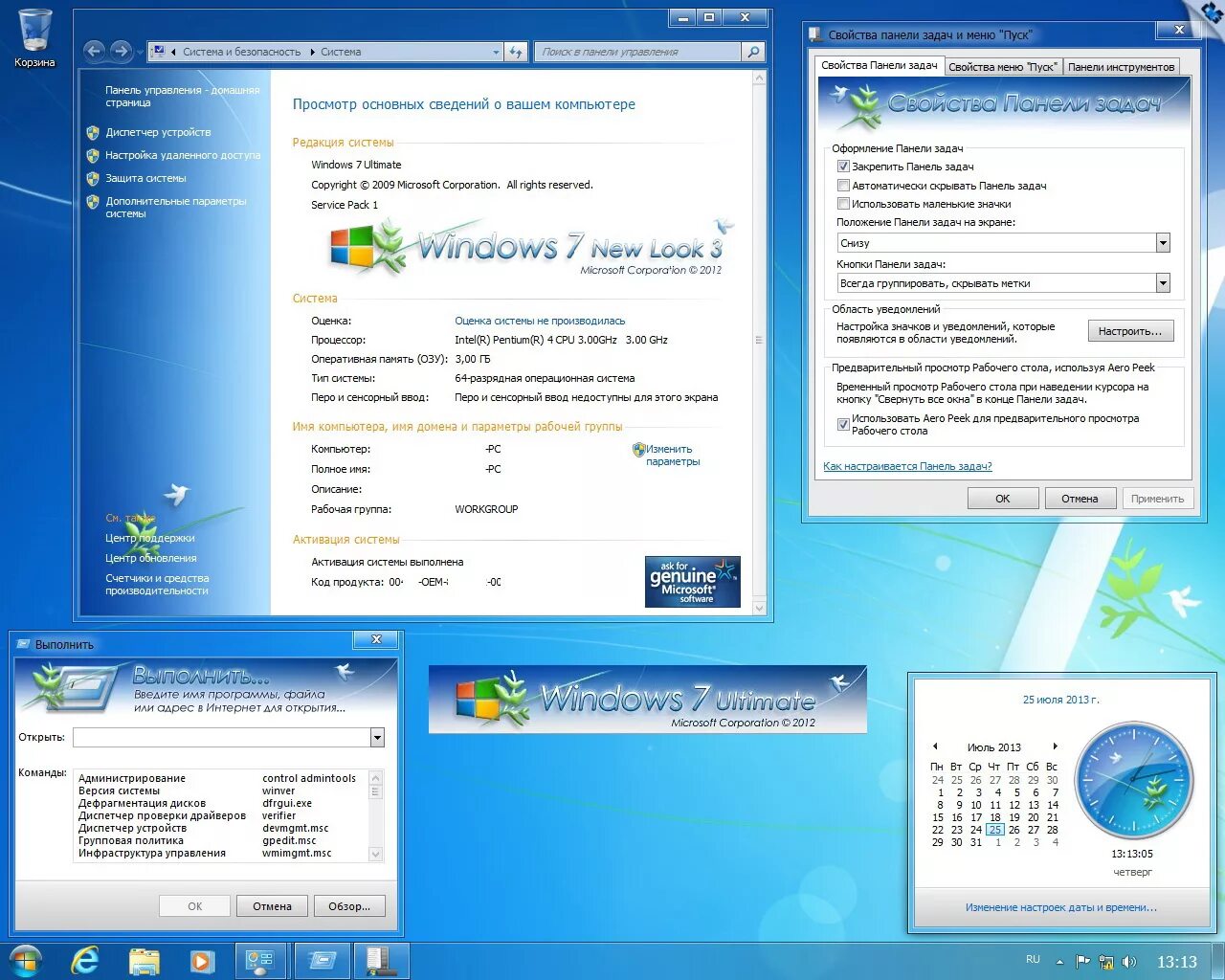Open Диспетчер устройств in the sidebar
This screenshot has height=980, width=1225.
pyautogui.click(x=158, y=132)
